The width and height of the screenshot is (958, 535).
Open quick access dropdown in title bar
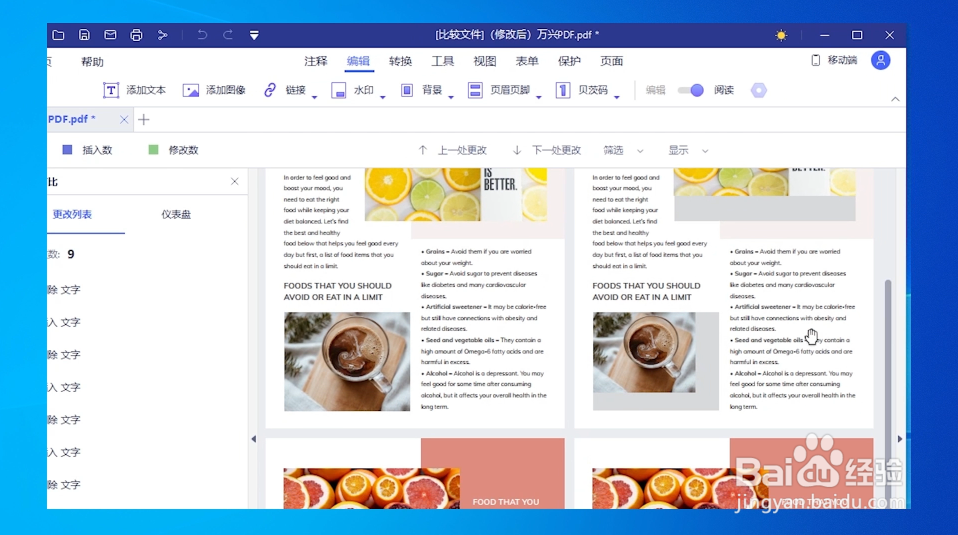(254, 35)
